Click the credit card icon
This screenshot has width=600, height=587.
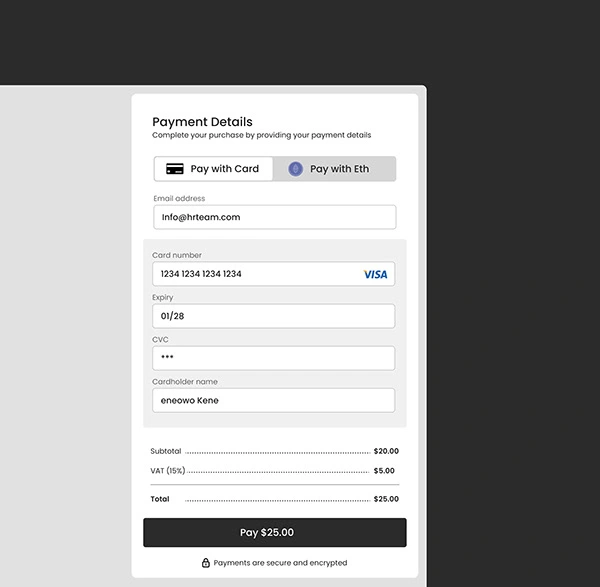point(175,169)
